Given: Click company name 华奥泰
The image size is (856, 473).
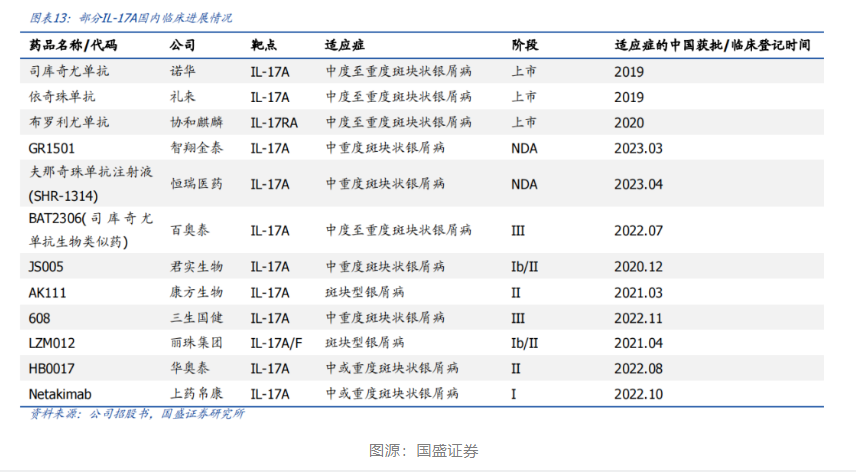Looking at the screenshot, I should [189, 368].
